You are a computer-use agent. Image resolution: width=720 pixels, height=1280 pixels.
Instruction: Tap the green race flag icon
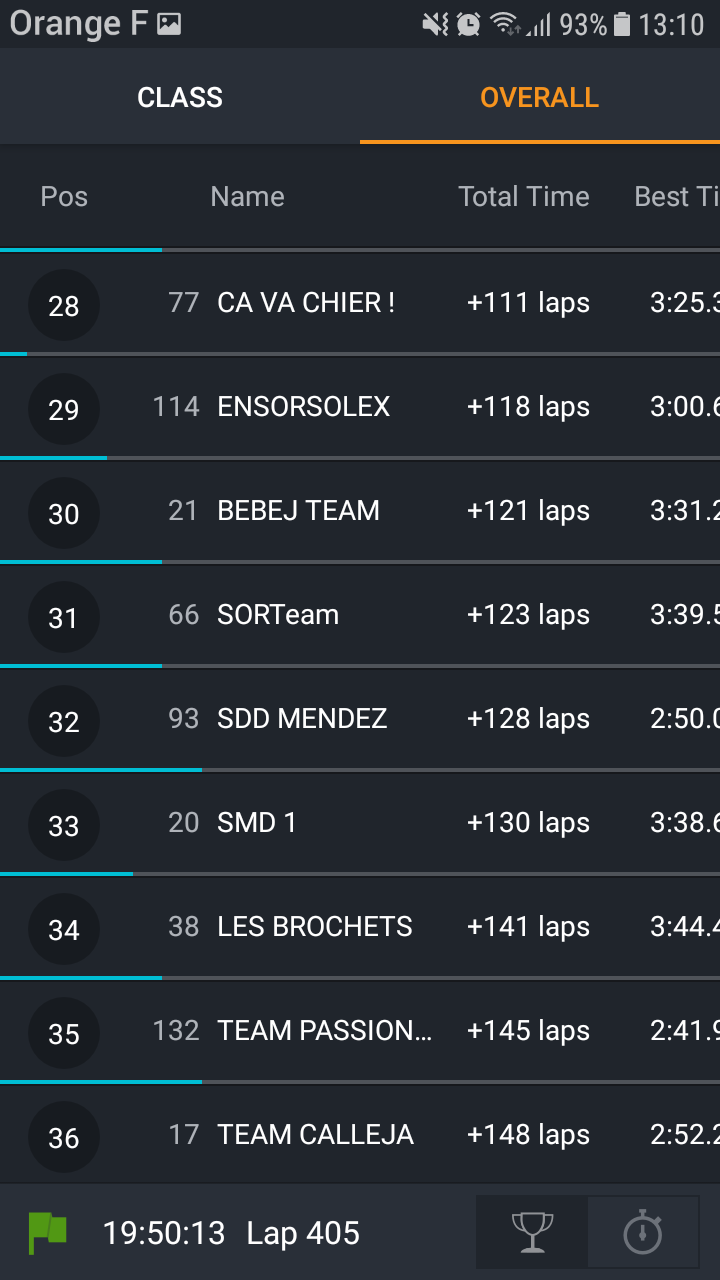point(47,1233)
